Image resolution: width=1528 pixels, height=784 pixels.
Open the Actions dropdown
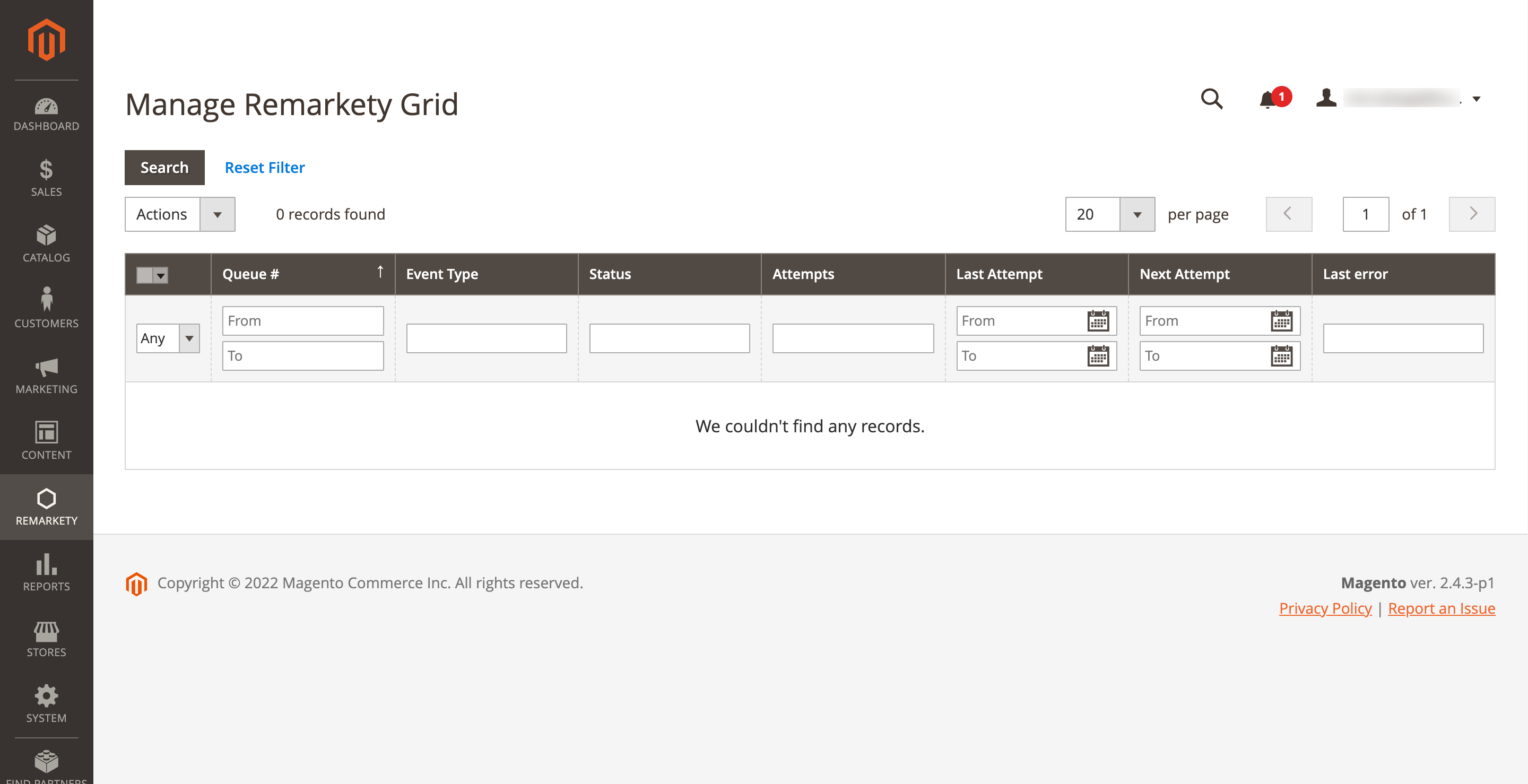tap(180, 214)
